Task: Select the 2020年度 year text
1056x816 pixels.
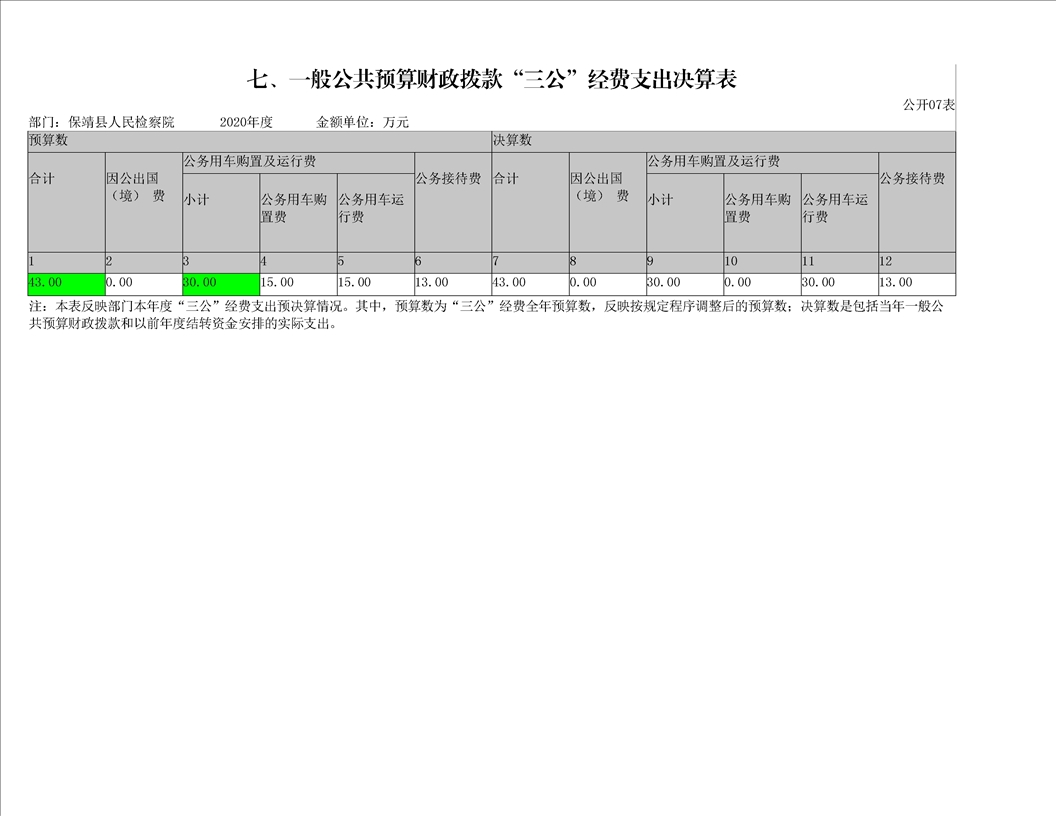Action: pyautogui.click(x=245, y=122)
